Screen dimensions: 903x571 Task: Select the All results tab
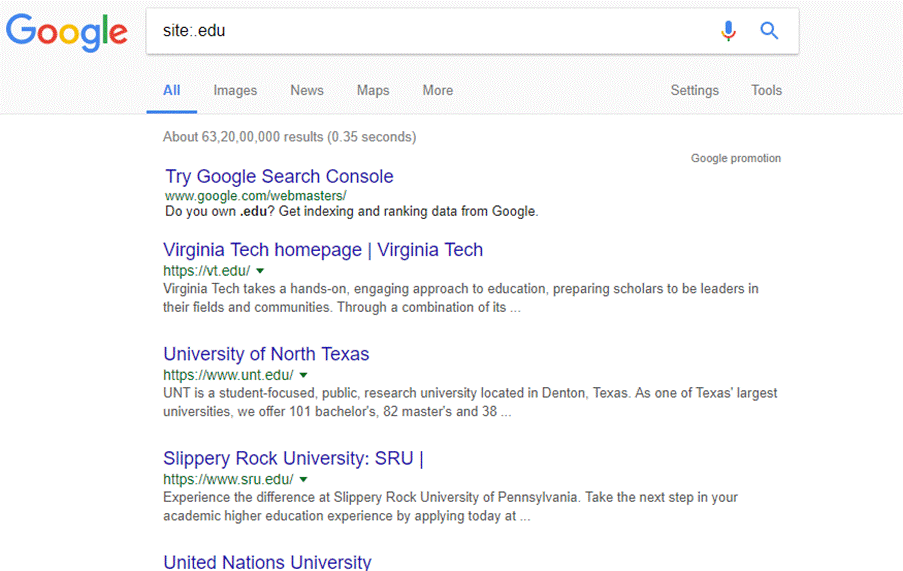point(172,90)
